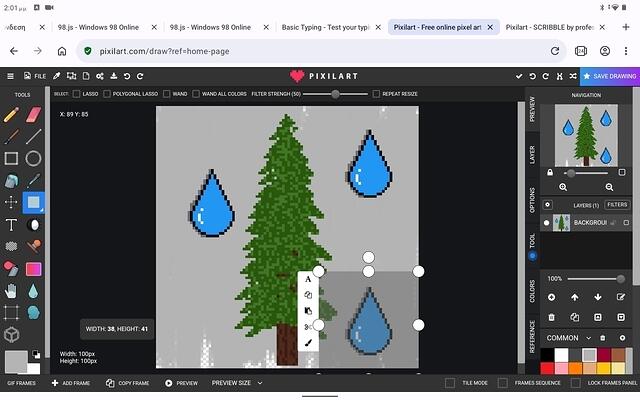The image size is (640, 400).
Task: Activate the Hand pan tool
Action: [11, 291]
